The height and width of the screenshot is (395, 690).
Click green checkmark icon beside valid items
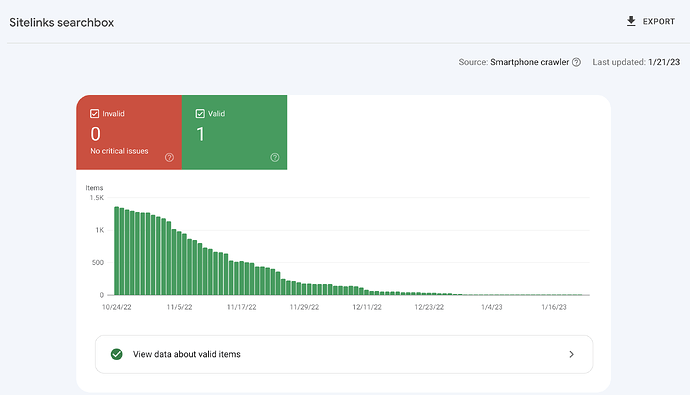pyautogui.click(x=117, y=354)
